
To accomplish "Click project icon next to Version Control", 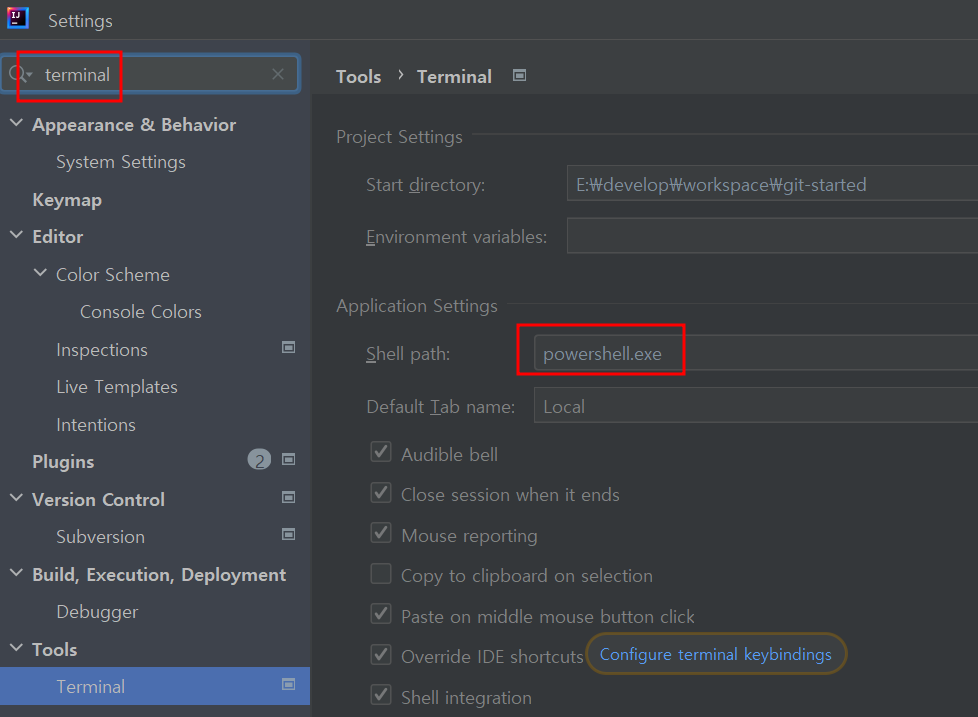I will 288,497.
